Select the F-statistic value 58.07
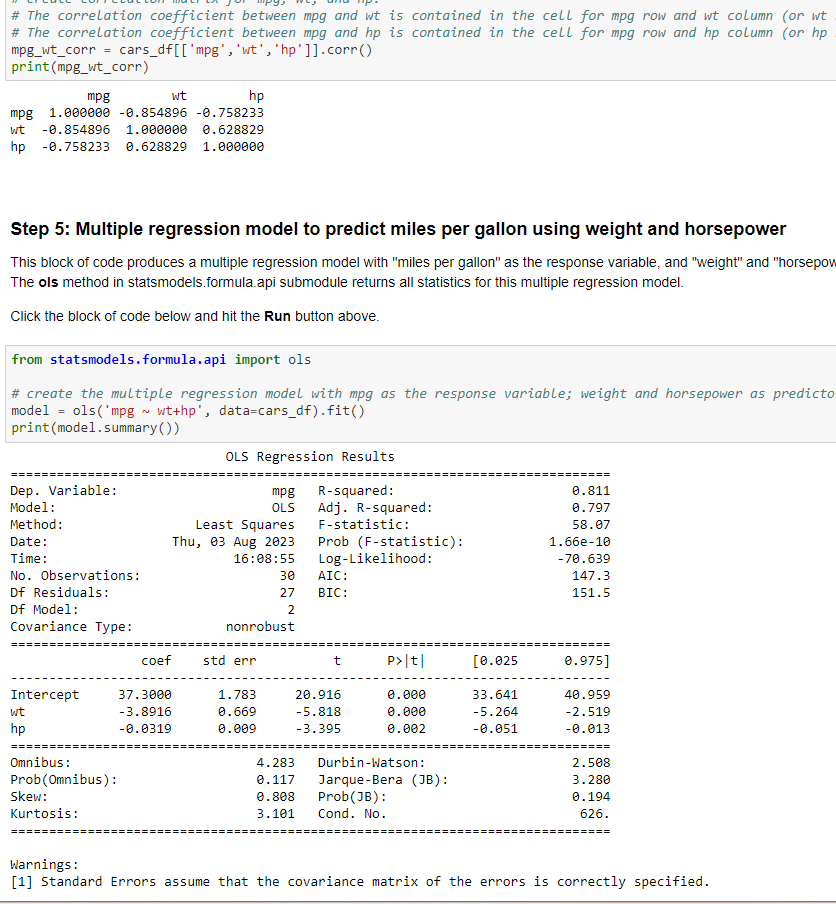836x904 pixels. point(591,525)
